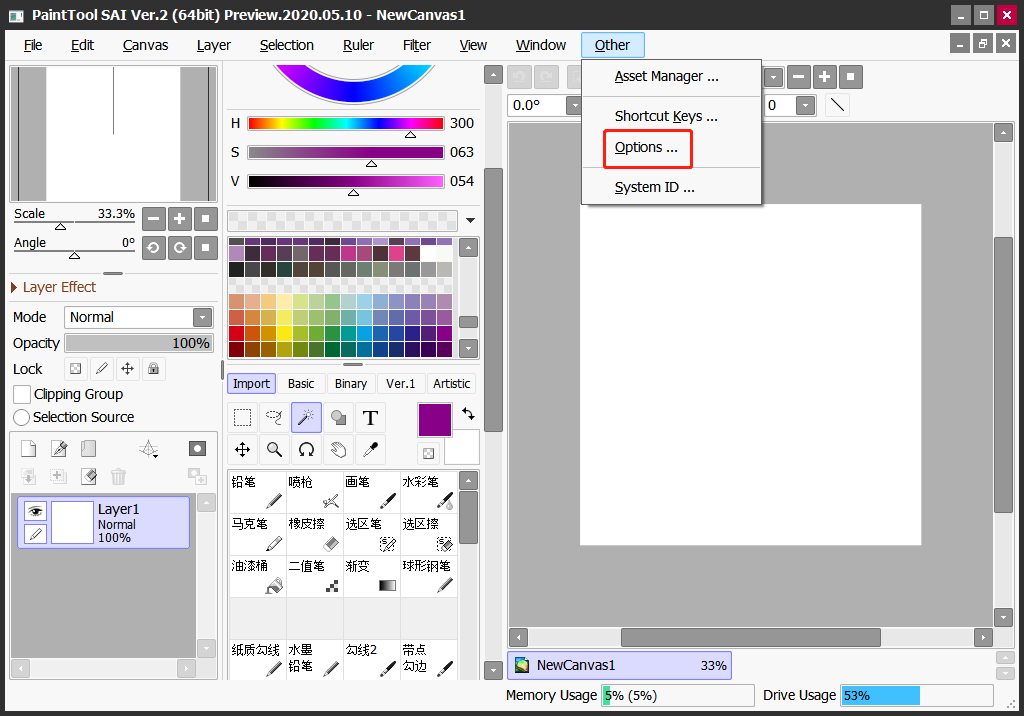Choose the 渐变 gradient tool

click(x=372, y=576)
